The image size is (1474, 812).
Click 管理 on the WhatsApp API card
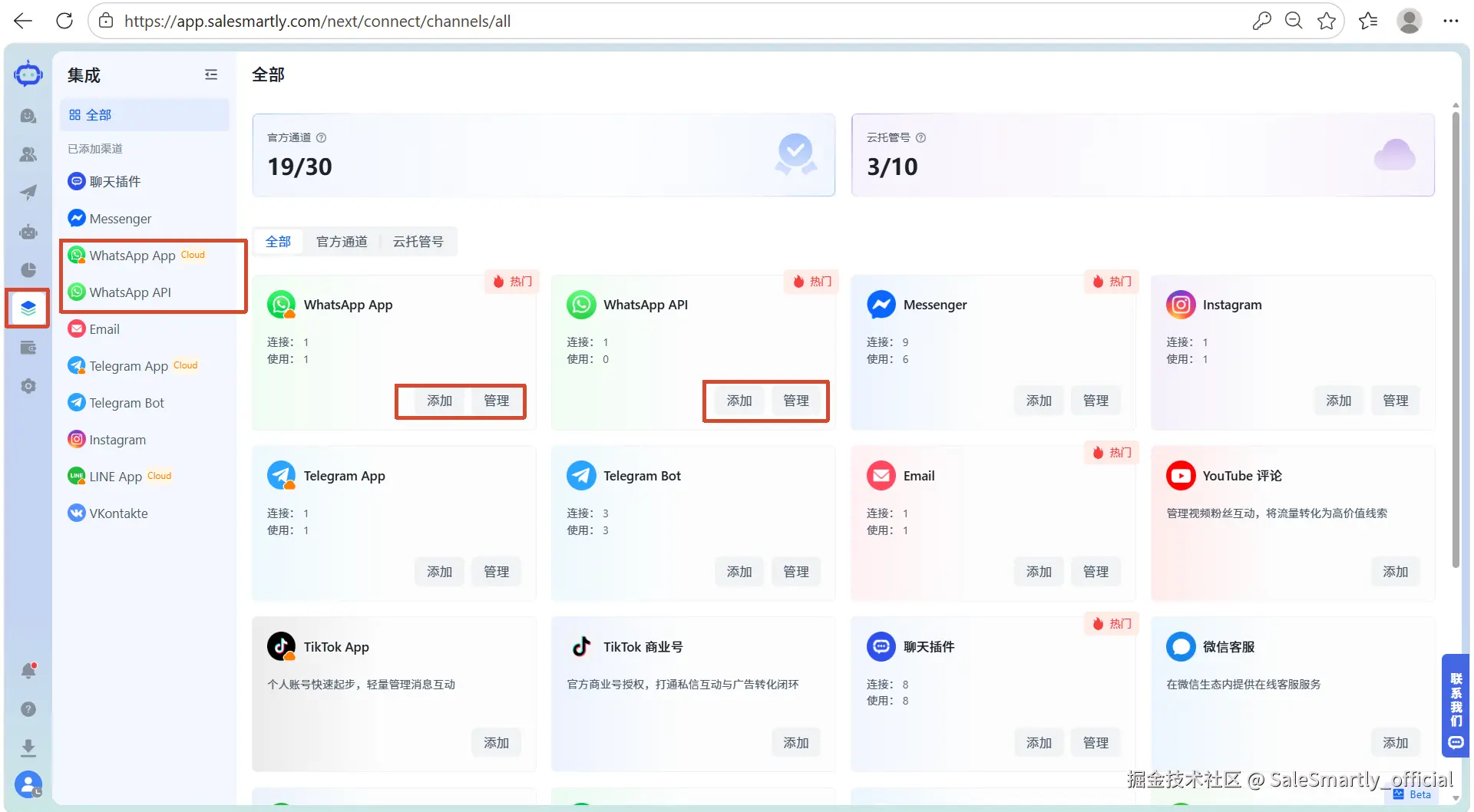796,401
